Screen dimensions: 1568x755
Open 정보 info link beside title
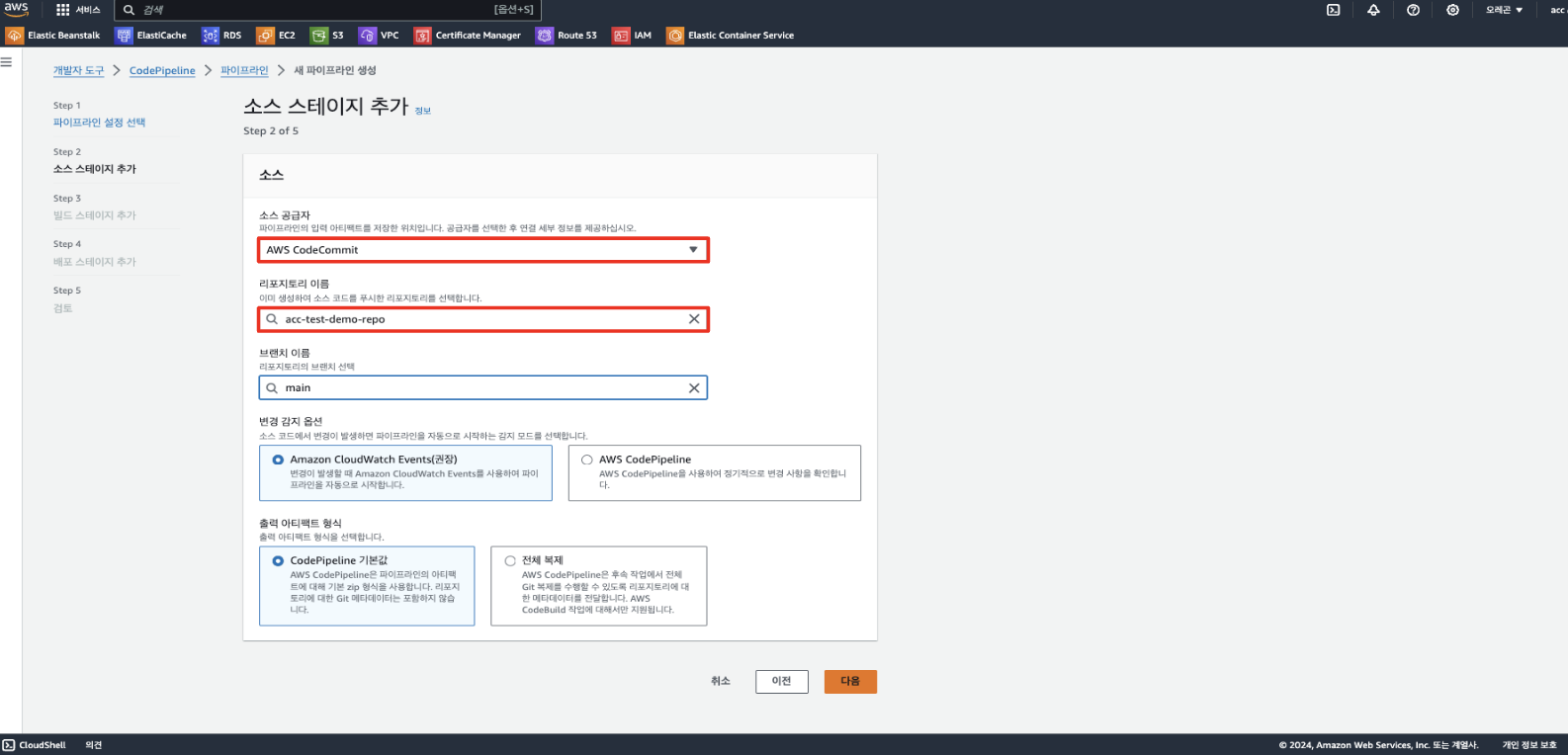[423, 111]
